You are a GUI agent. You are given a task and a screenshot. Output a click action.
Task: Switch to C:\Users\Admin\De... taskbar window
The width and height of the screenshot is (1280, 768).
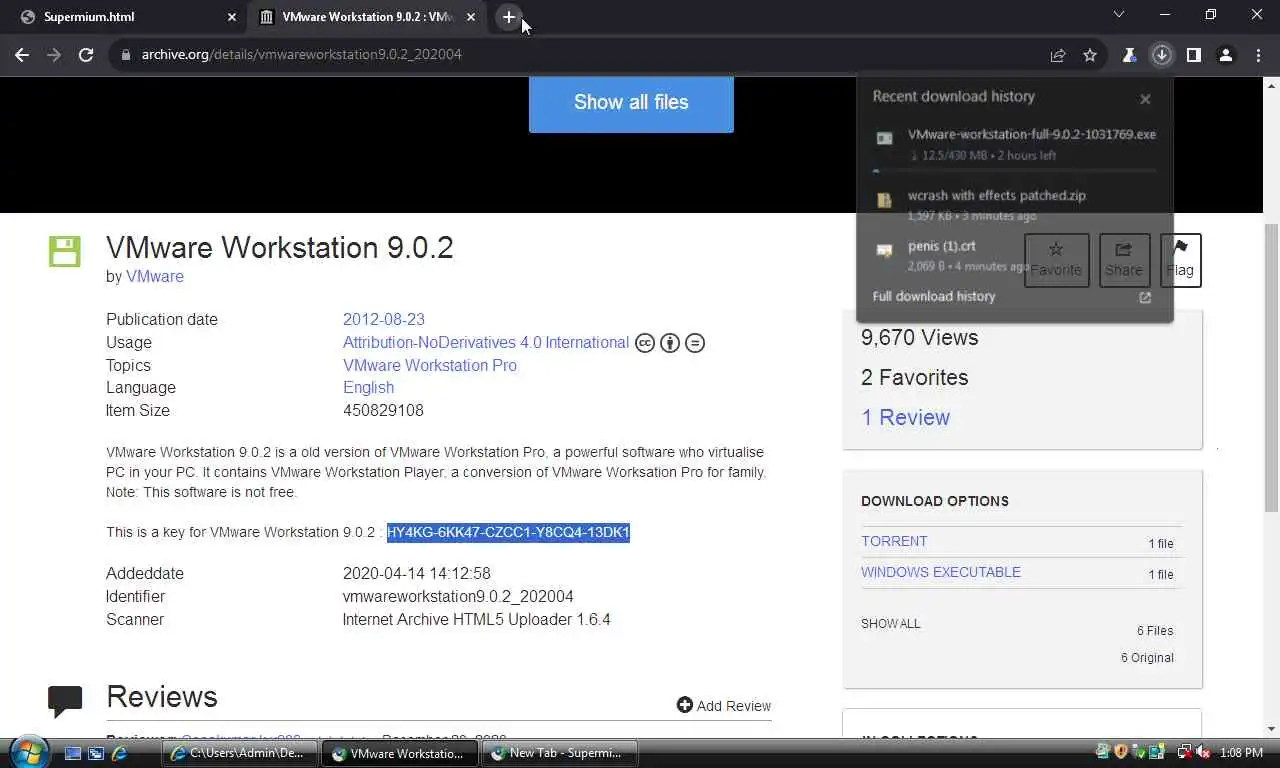click(240, 753)
